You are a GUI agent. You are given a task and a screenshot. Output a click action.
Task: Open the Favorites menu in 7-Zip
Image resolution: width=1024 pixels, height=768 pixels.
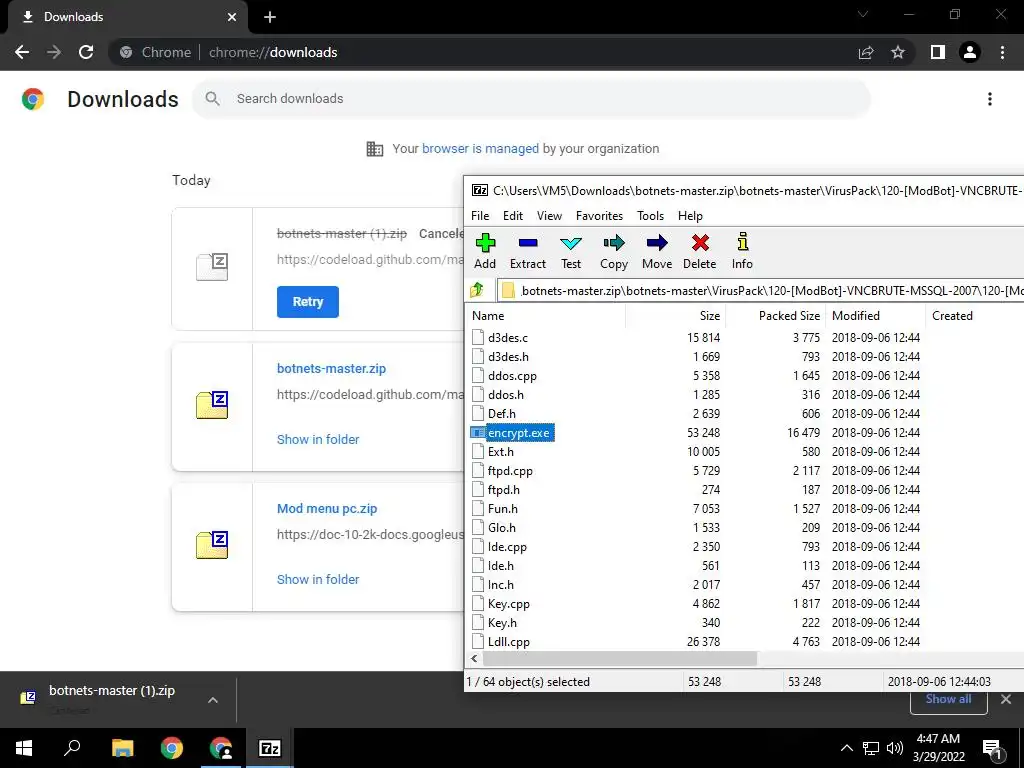tap(599, 216)
